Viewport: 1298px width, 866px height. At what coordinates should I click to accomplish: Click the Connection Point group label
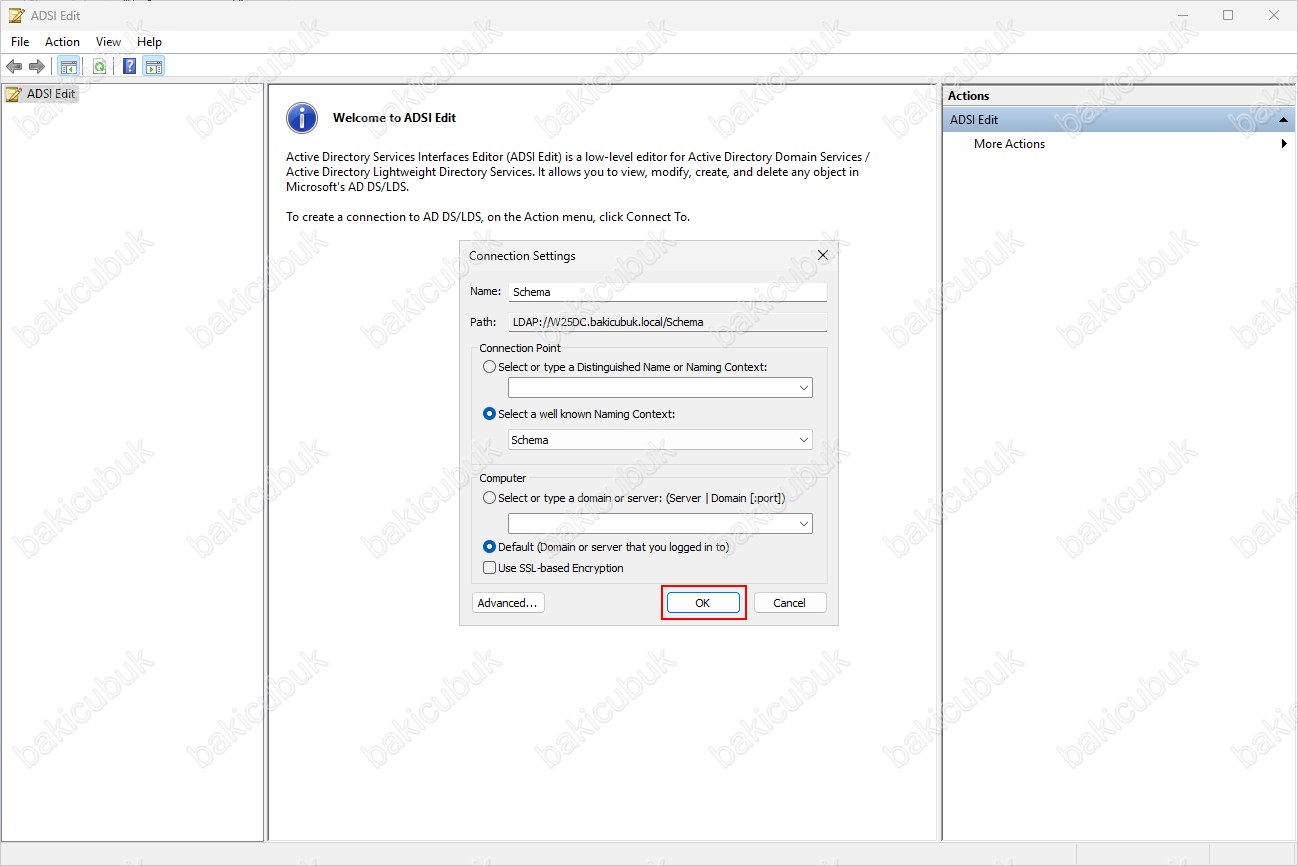[520, 348]
